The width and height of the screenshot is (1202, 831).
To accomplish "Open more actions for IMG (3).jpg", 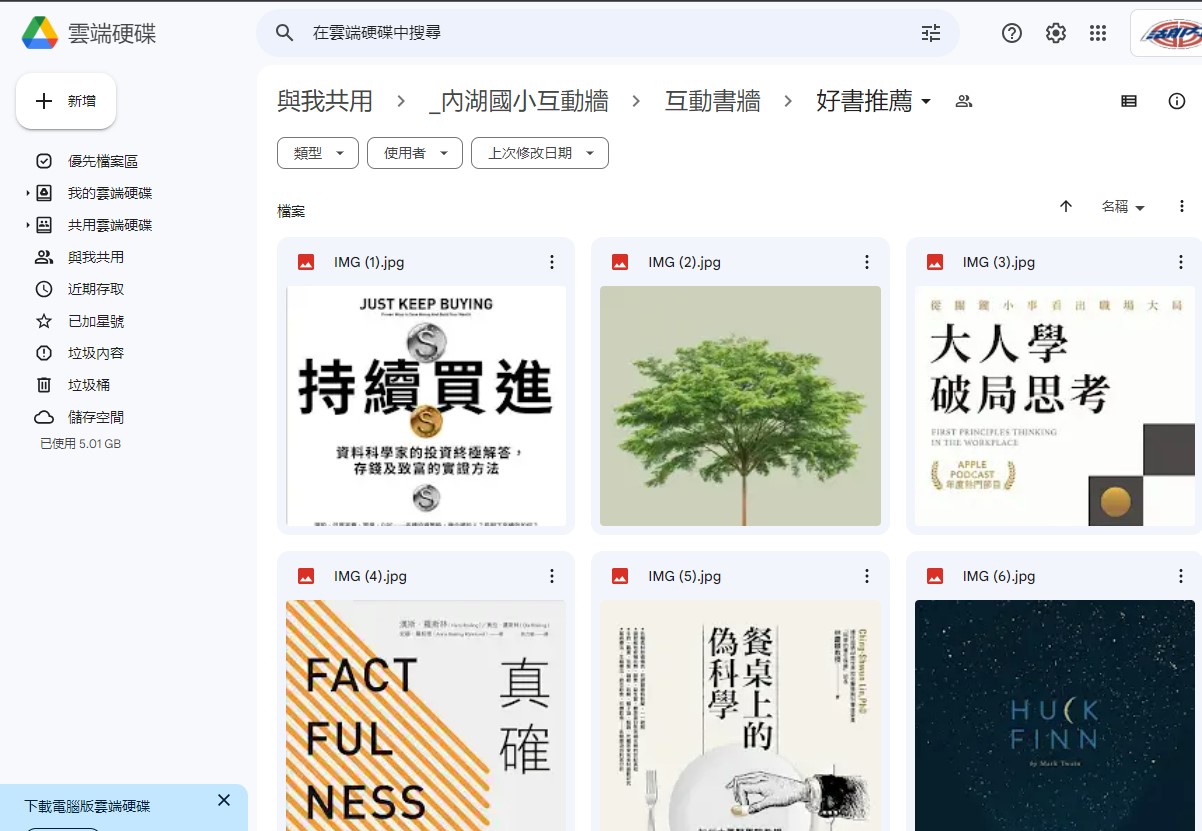I will 1181,262.
